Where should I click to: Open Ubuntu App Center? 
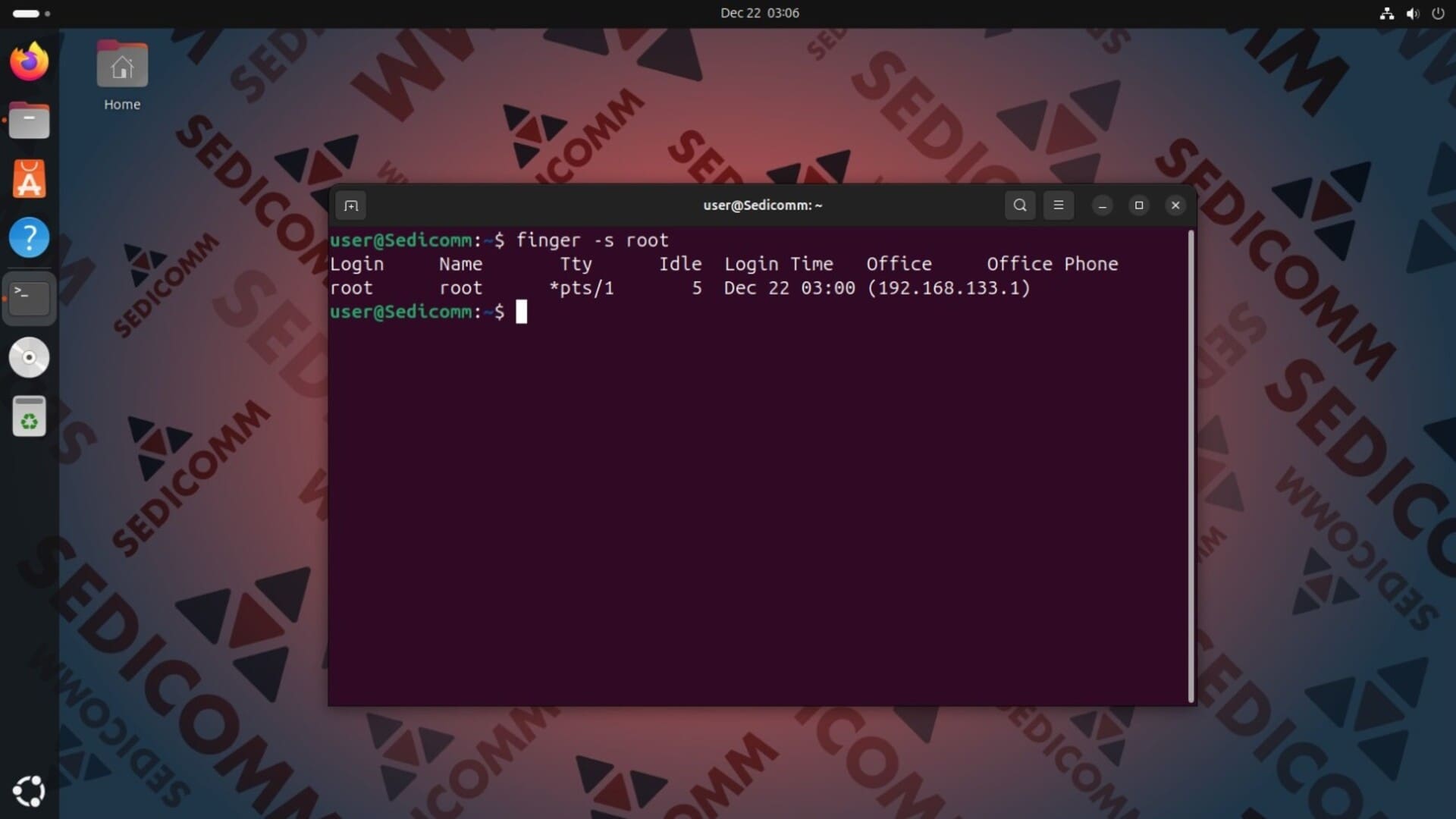(30, 180)
